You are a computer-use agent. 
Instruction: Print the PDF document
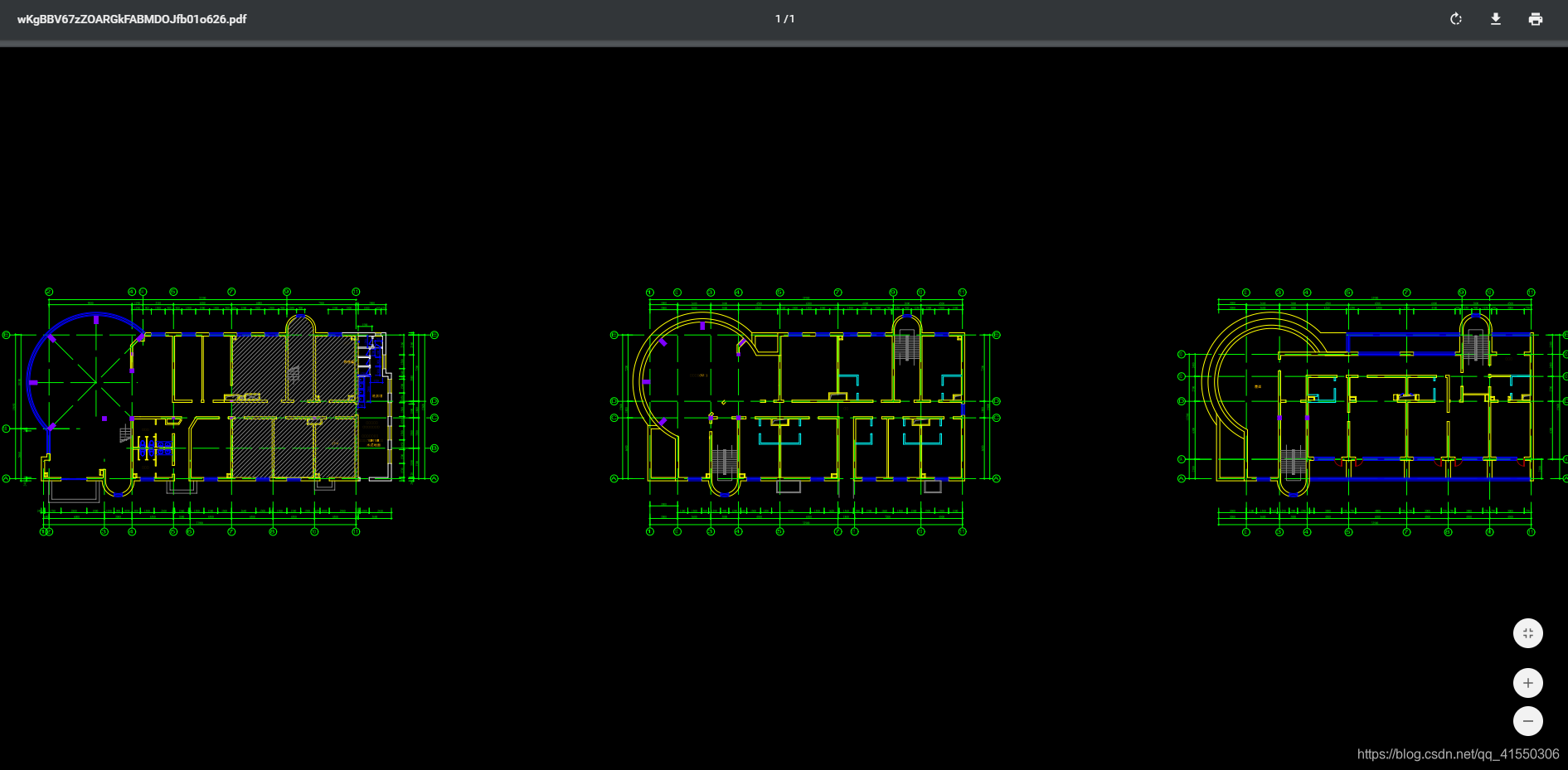(x=1535, y=19)
